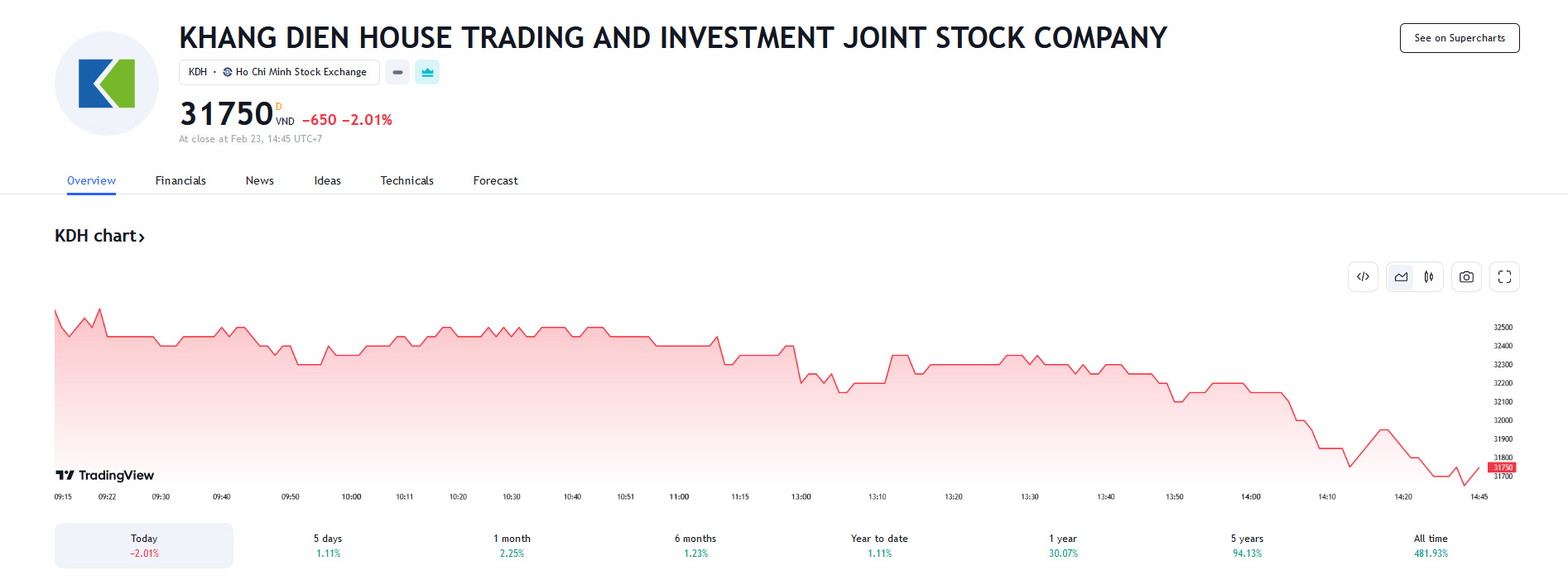Click the Khang Dien company logo

tap(106, 83)
